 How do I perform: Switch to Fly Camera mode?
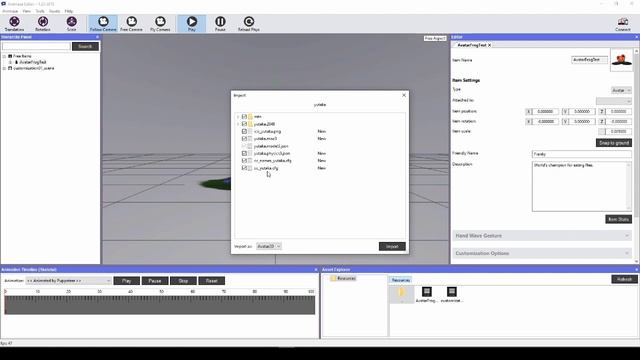160,24
